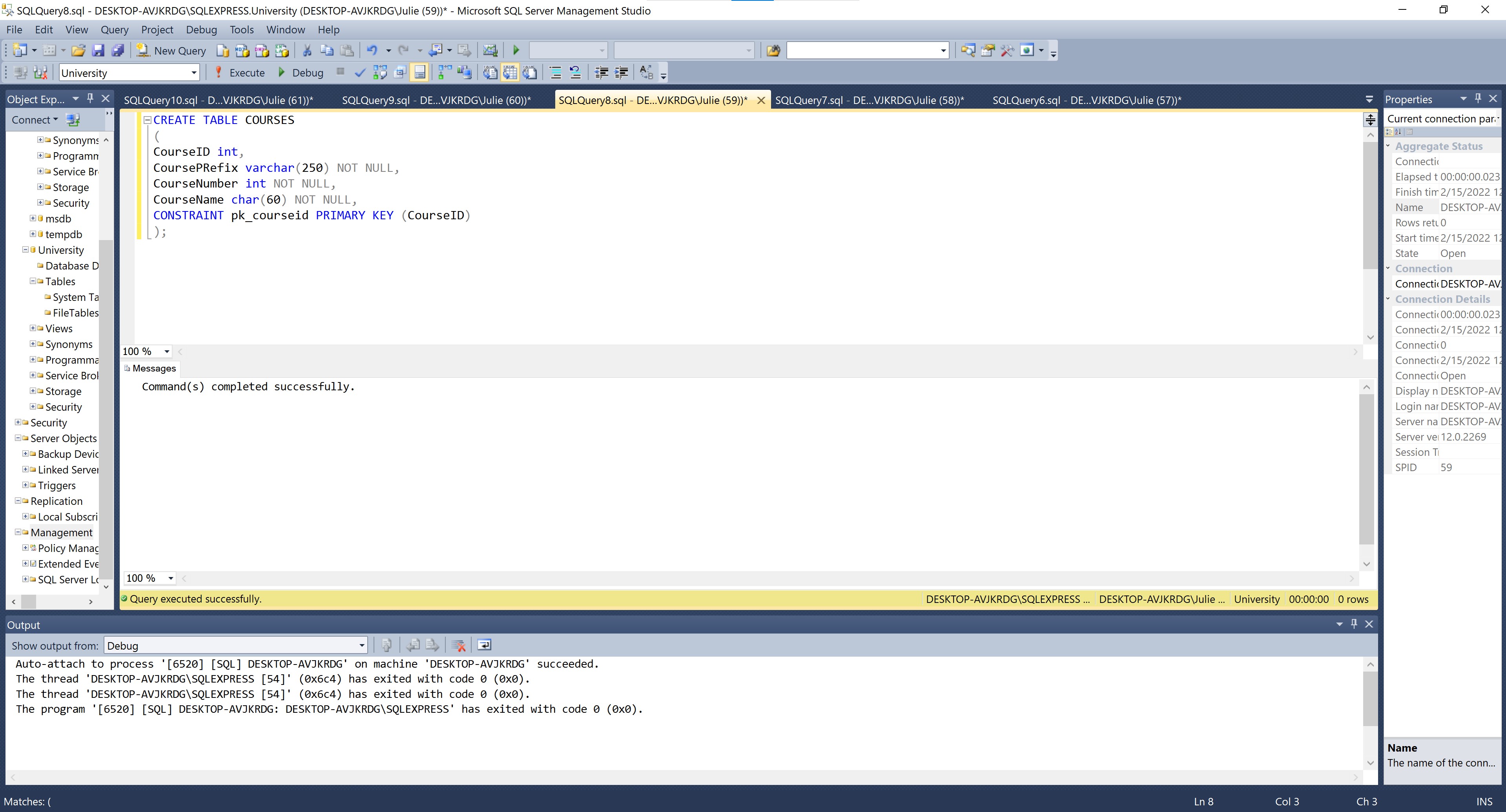Click the New Query button
This screenshot has height=812, width=1506.
tap(171, 51)
